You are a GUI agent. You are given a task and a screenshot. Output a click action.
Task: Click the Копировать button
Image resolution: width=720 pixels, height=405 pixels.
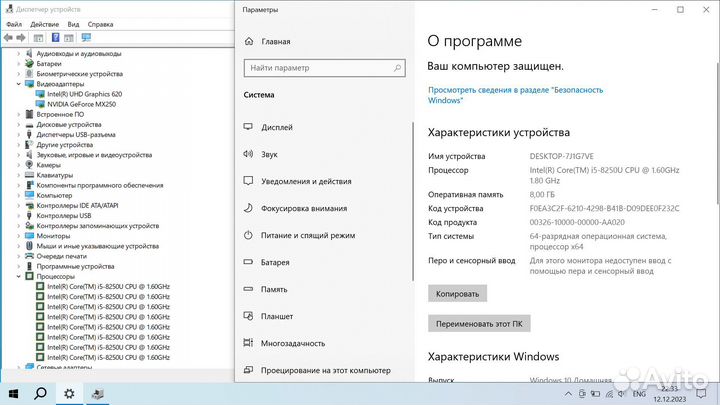(457, 293)
